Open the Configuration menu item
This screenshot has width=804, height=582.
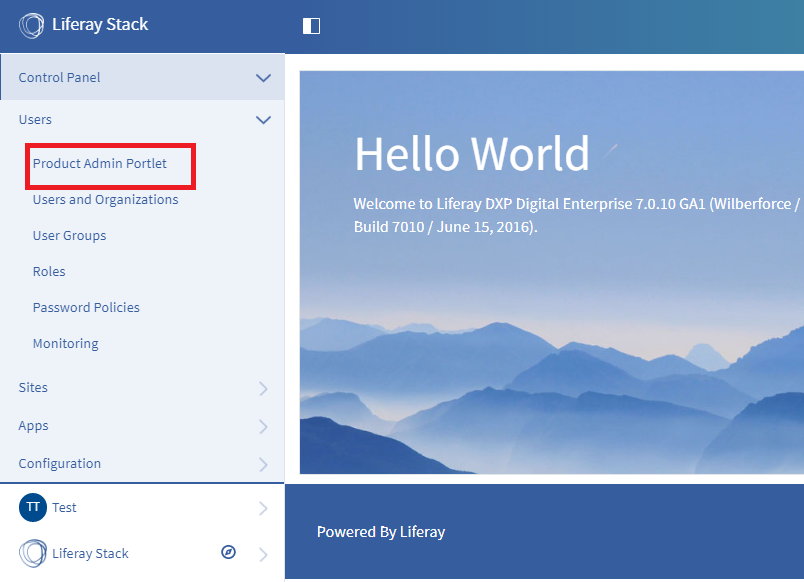59,463
